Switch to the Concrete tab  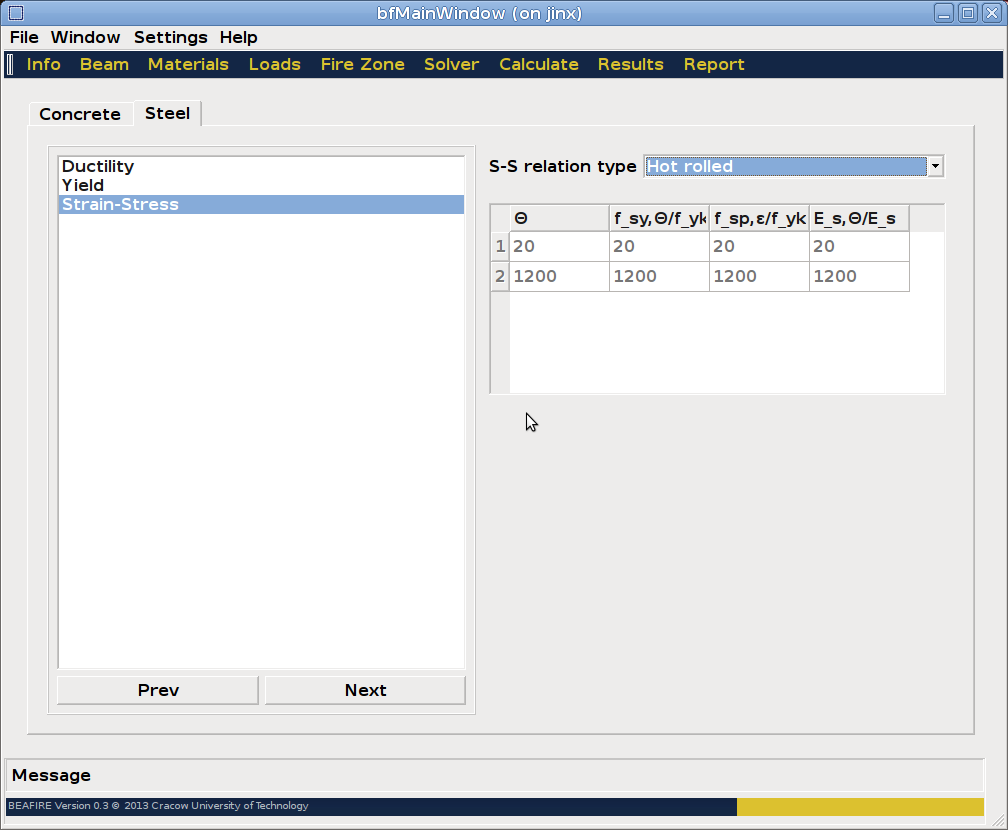tap(80, 115)
